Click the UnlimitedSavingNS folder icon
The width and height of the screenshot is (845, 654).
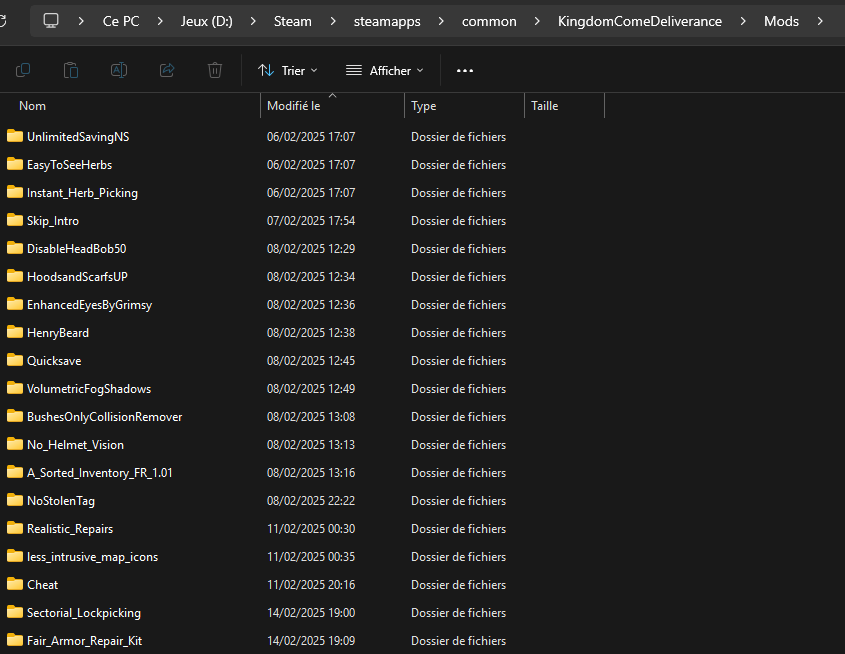[15, 136]
